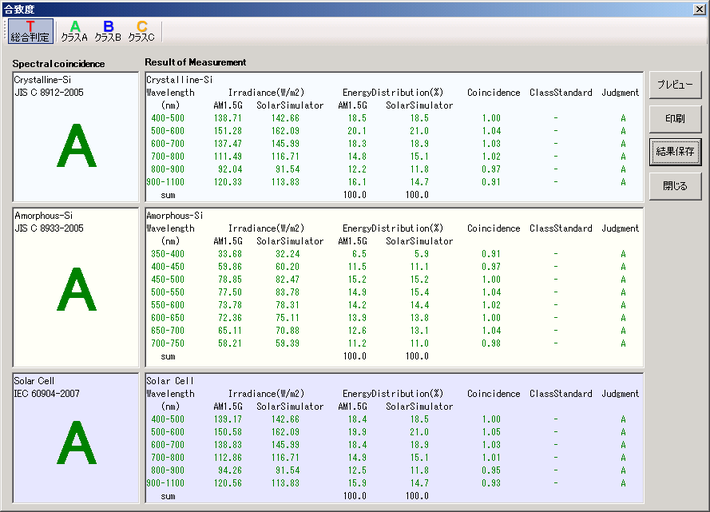Click the JIS C 8912-2005 label
This screenshot has height=512, width=710.
tap(49, 92)
